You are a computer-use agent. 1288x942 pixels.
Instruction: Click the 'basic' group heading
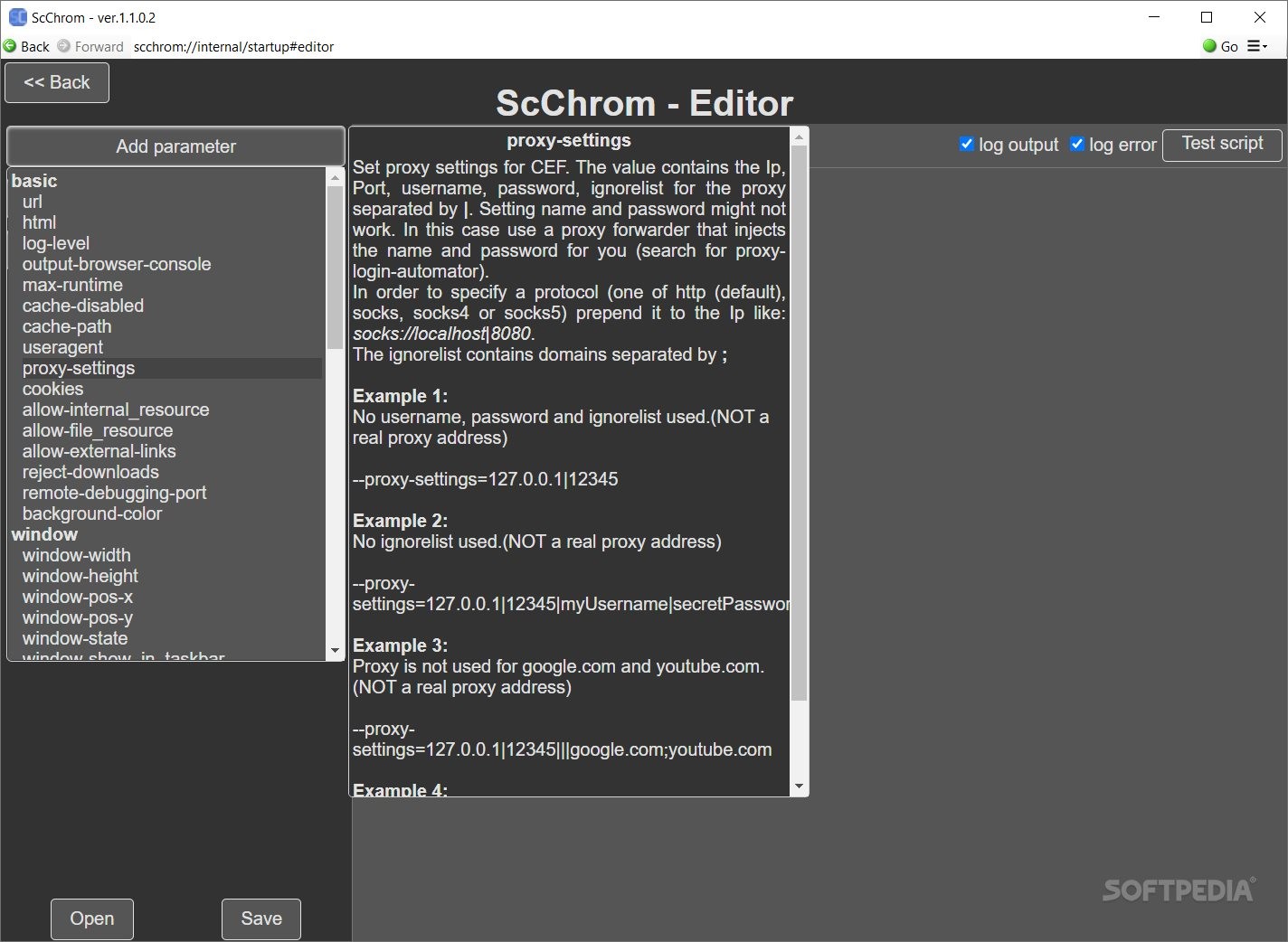tap(34, 181)
